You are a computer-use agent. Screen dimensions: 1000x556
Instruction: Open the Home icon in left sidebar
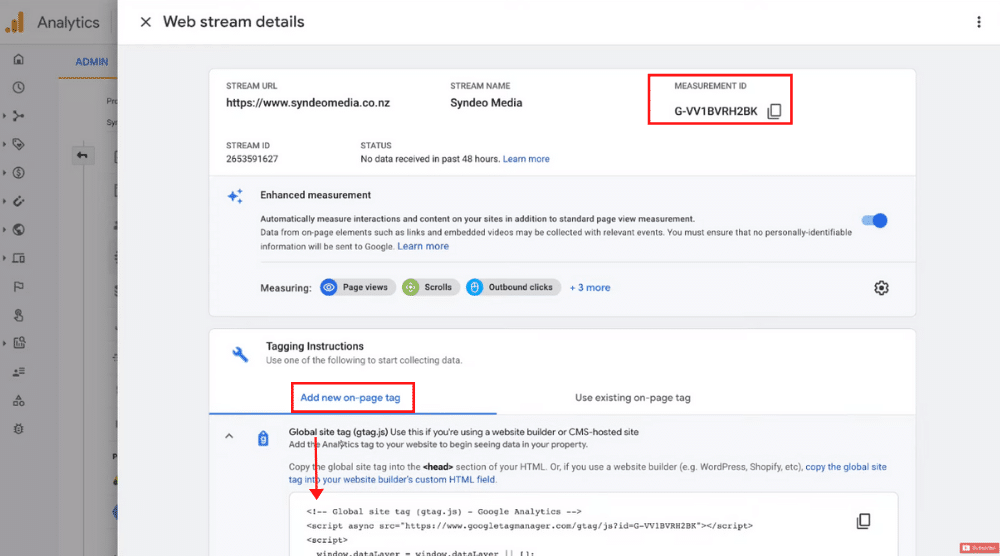(x=18, y=59)
